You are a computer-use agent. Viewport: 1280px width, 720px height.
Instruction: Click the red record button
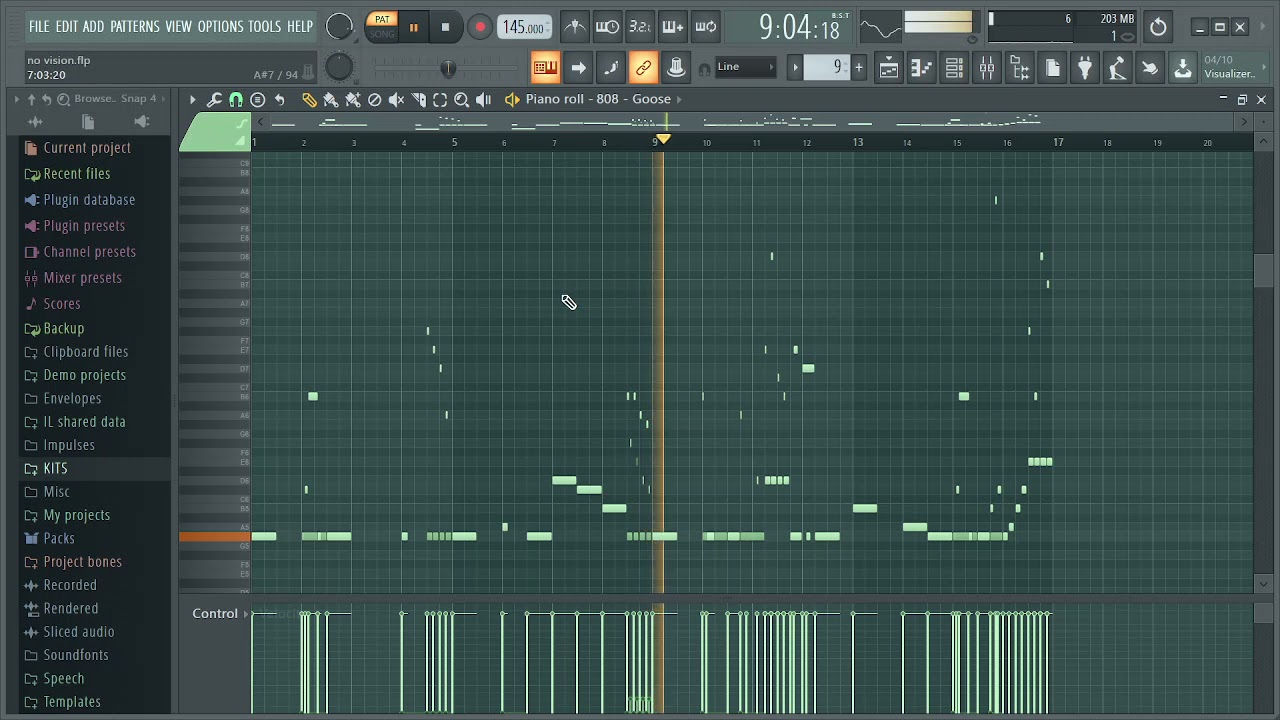[480, 28]
